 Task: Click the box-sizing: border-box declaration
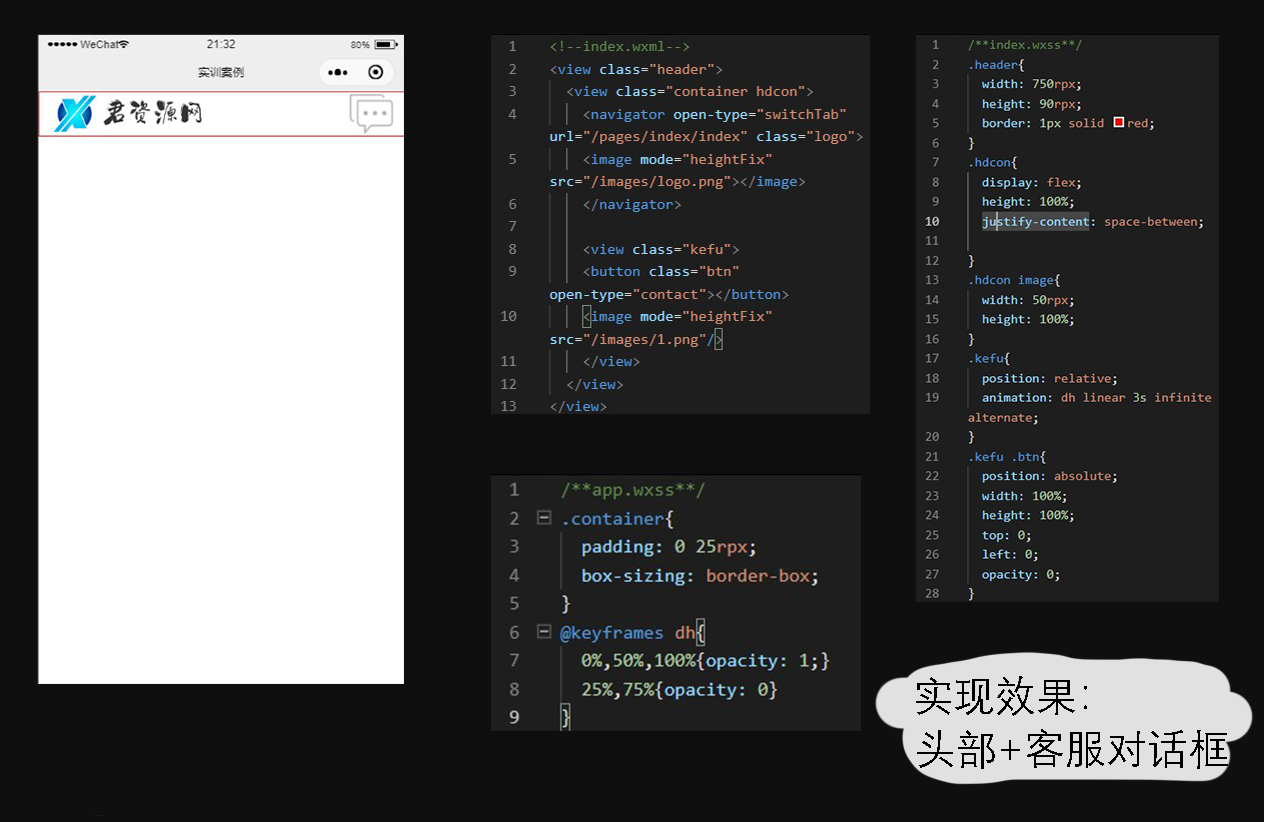700,575
